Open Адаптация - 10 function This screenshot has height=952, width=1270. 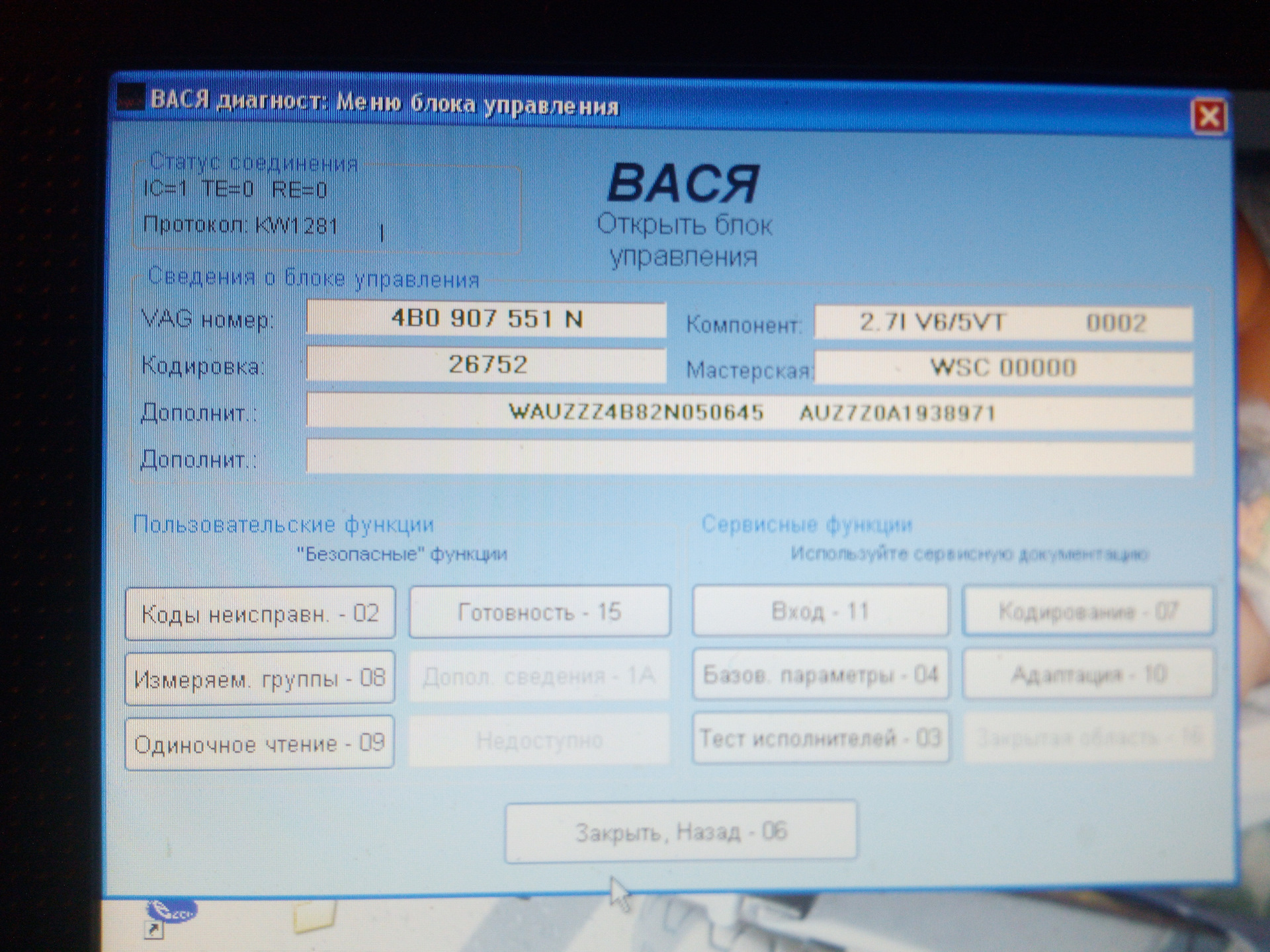click(1088, 674)
